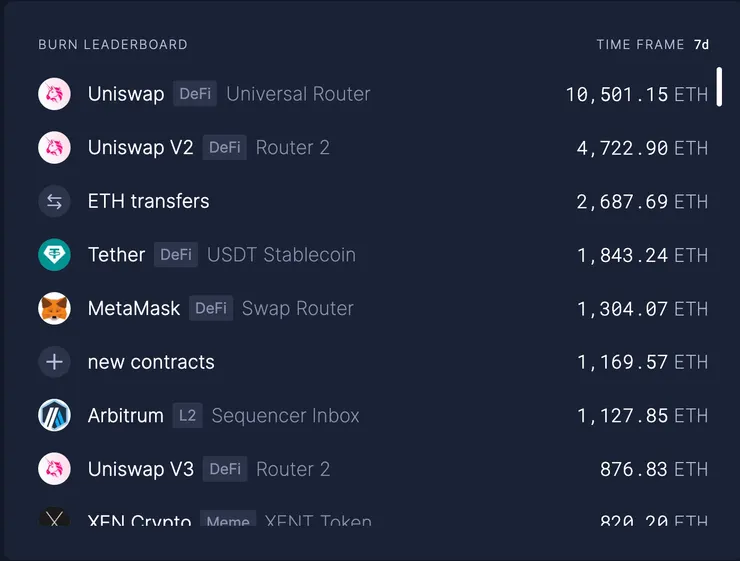Click the leaderboard vertical scrollbar thumb
The height and width of the screenshot is (561, 740).
(x=719, y=86)
